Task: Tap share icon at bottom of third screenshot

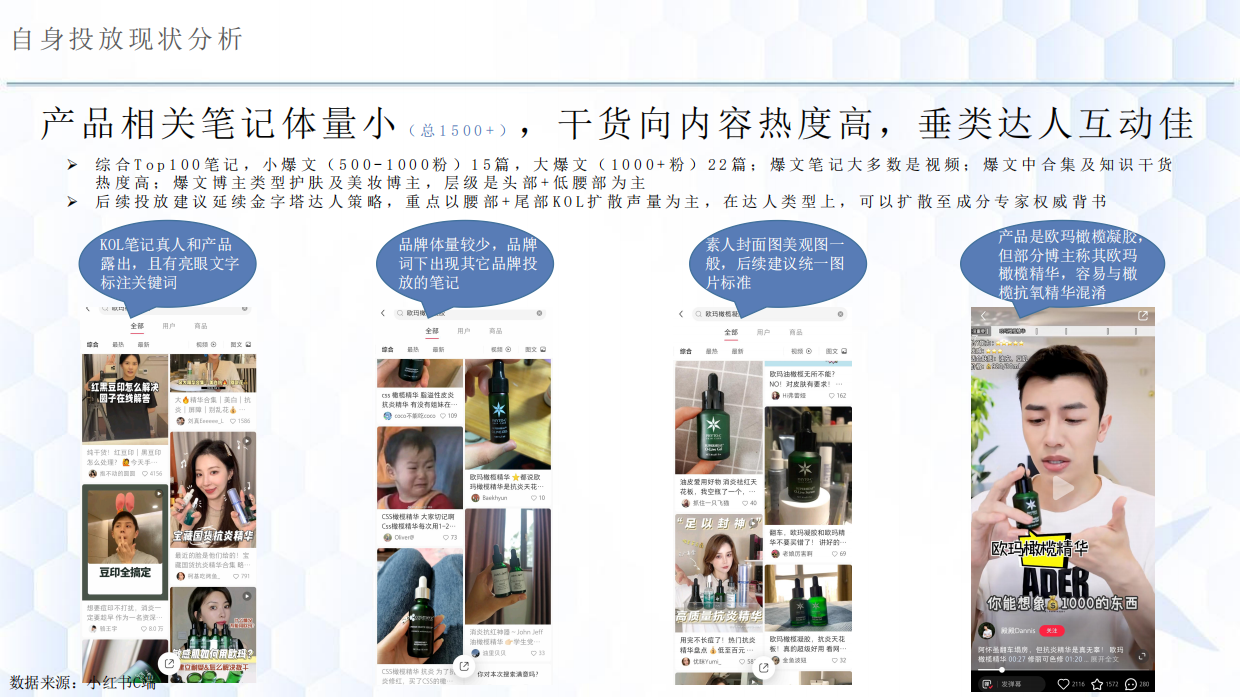Action: tap(763, 666)
